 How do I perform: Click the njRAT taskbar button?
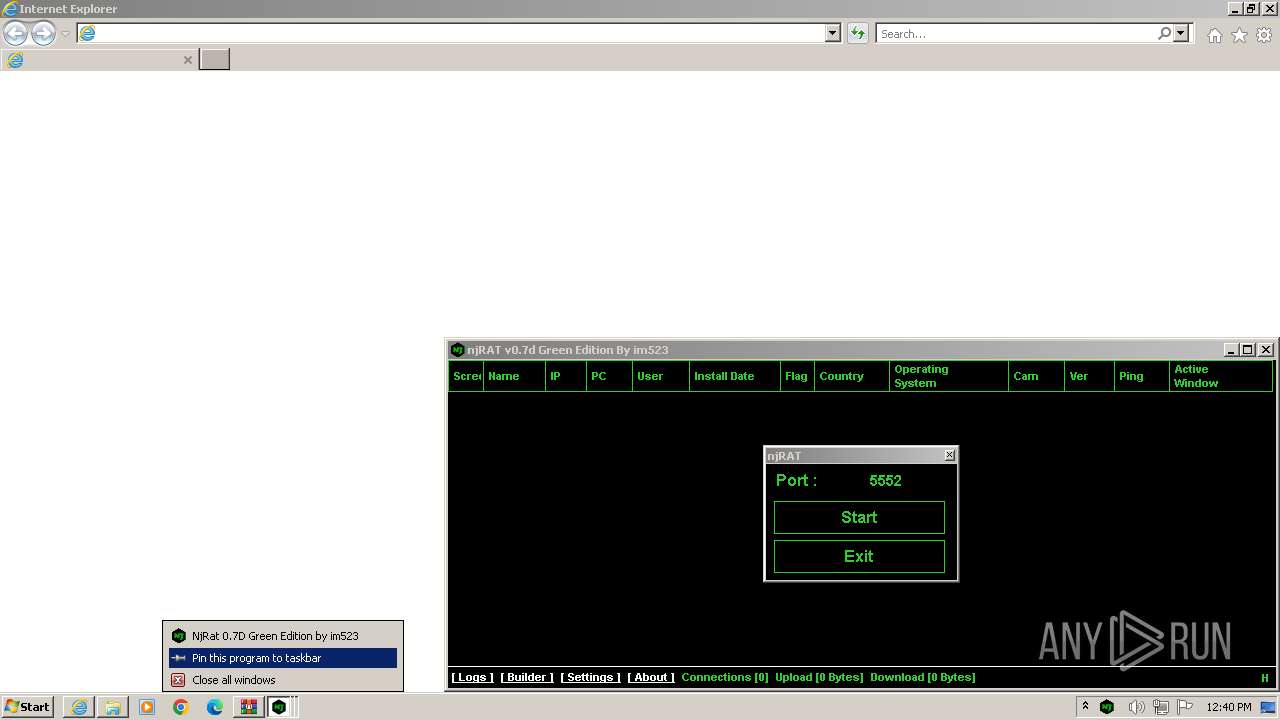[281, 707]
